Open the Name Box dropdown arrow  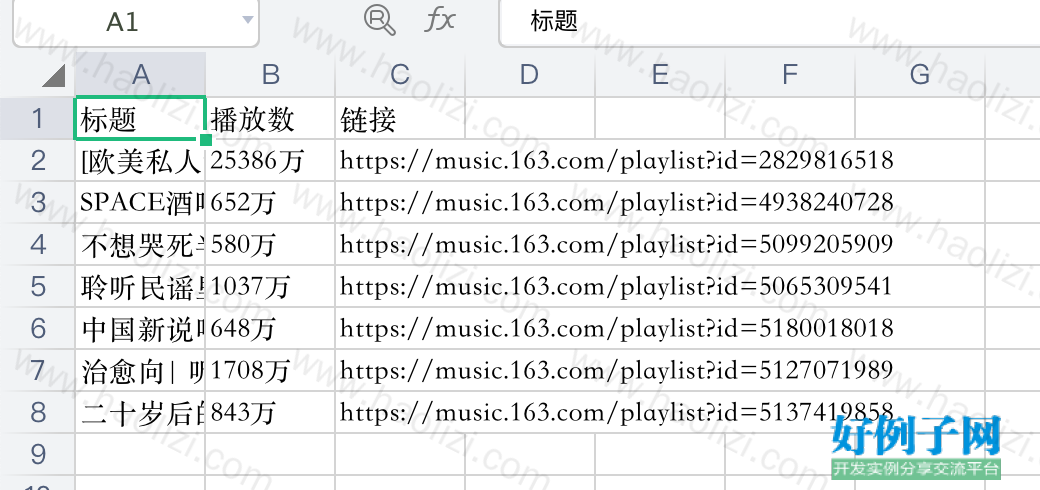(x=247, y=21)
